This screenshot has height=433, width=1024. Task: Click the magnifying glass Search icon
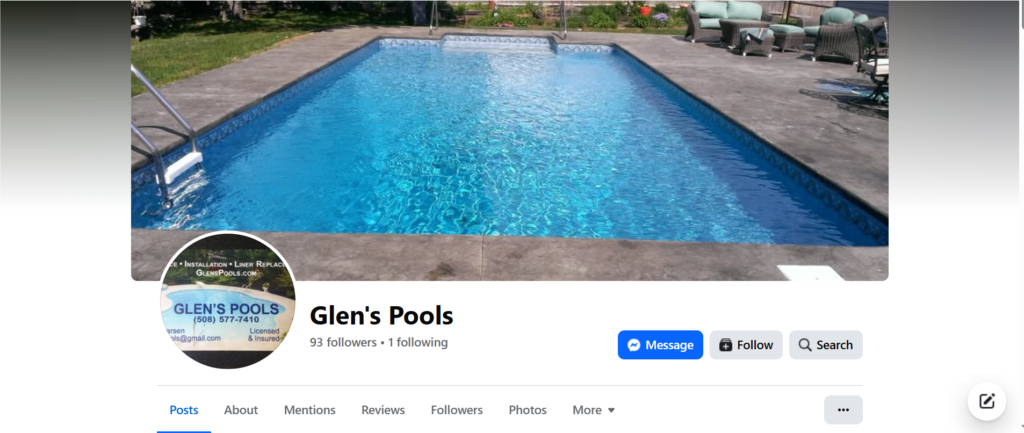805,345
